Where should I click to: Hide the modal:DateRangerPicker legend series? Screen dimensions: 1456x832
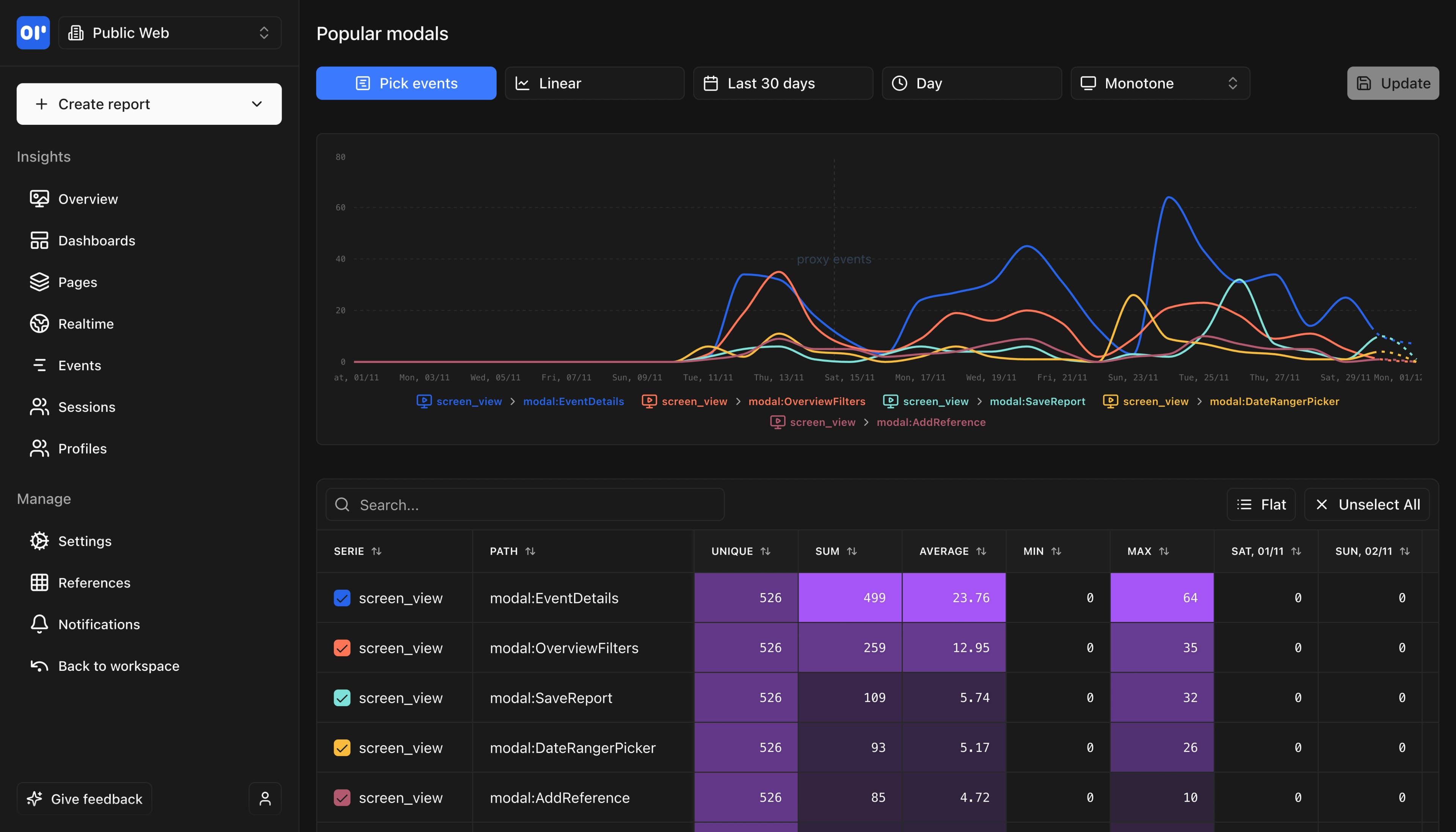pyautogui.click(x=1274, y=401)
